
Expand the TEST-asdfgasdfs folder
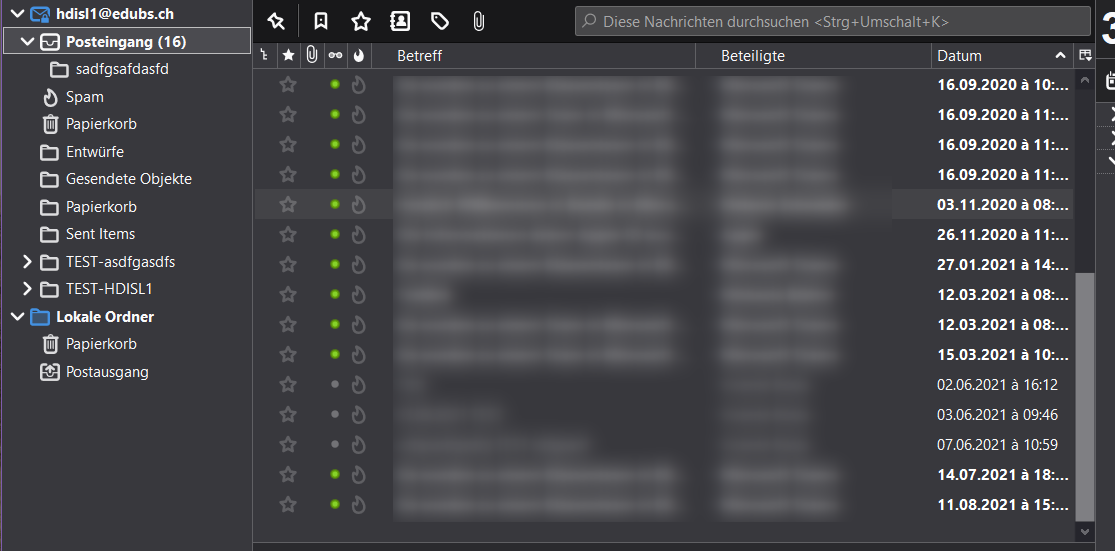[x=27, y=262]
